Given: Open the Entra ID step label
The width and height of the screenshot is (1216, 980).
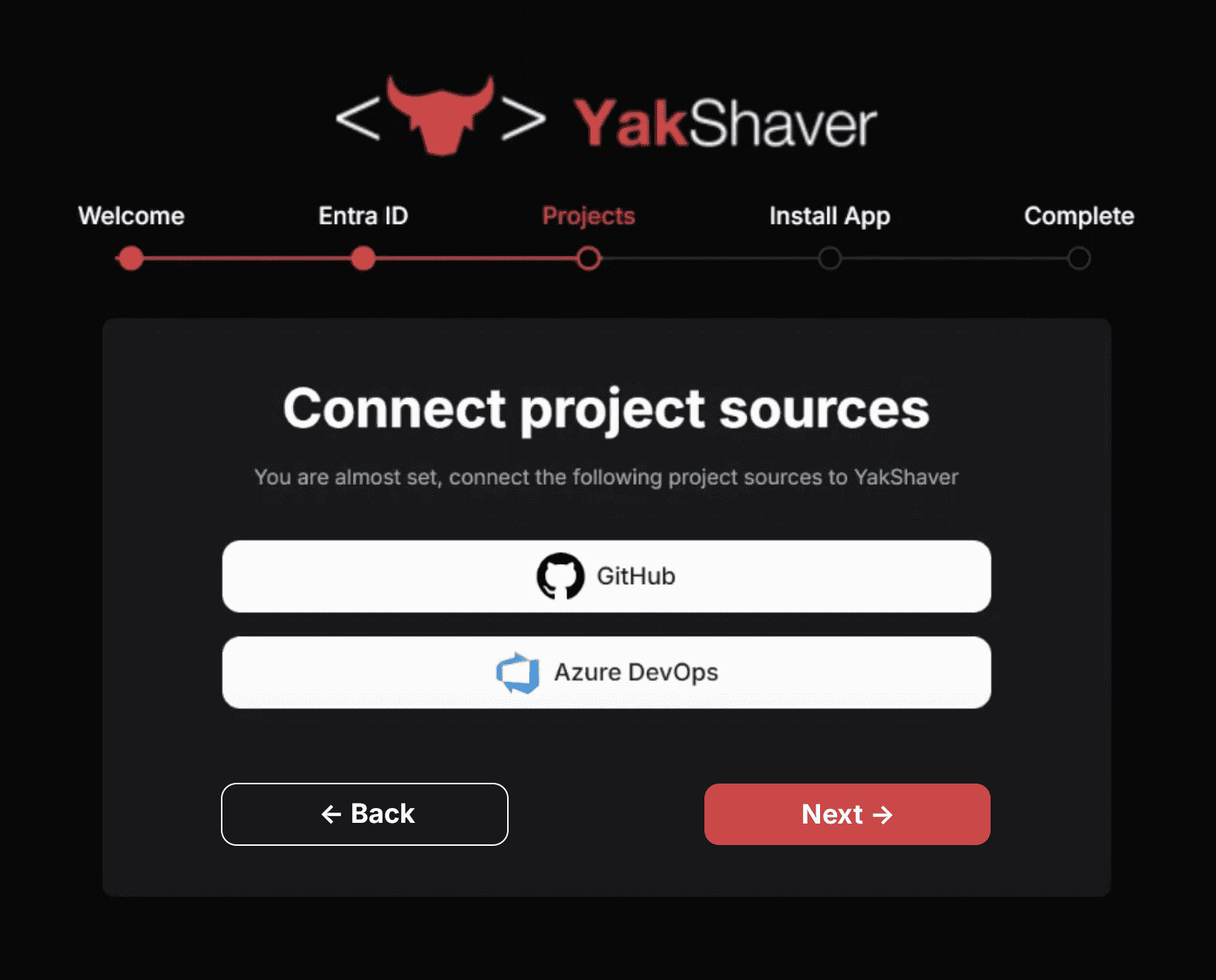Looking at the screenshot, I should coord(363,216).
